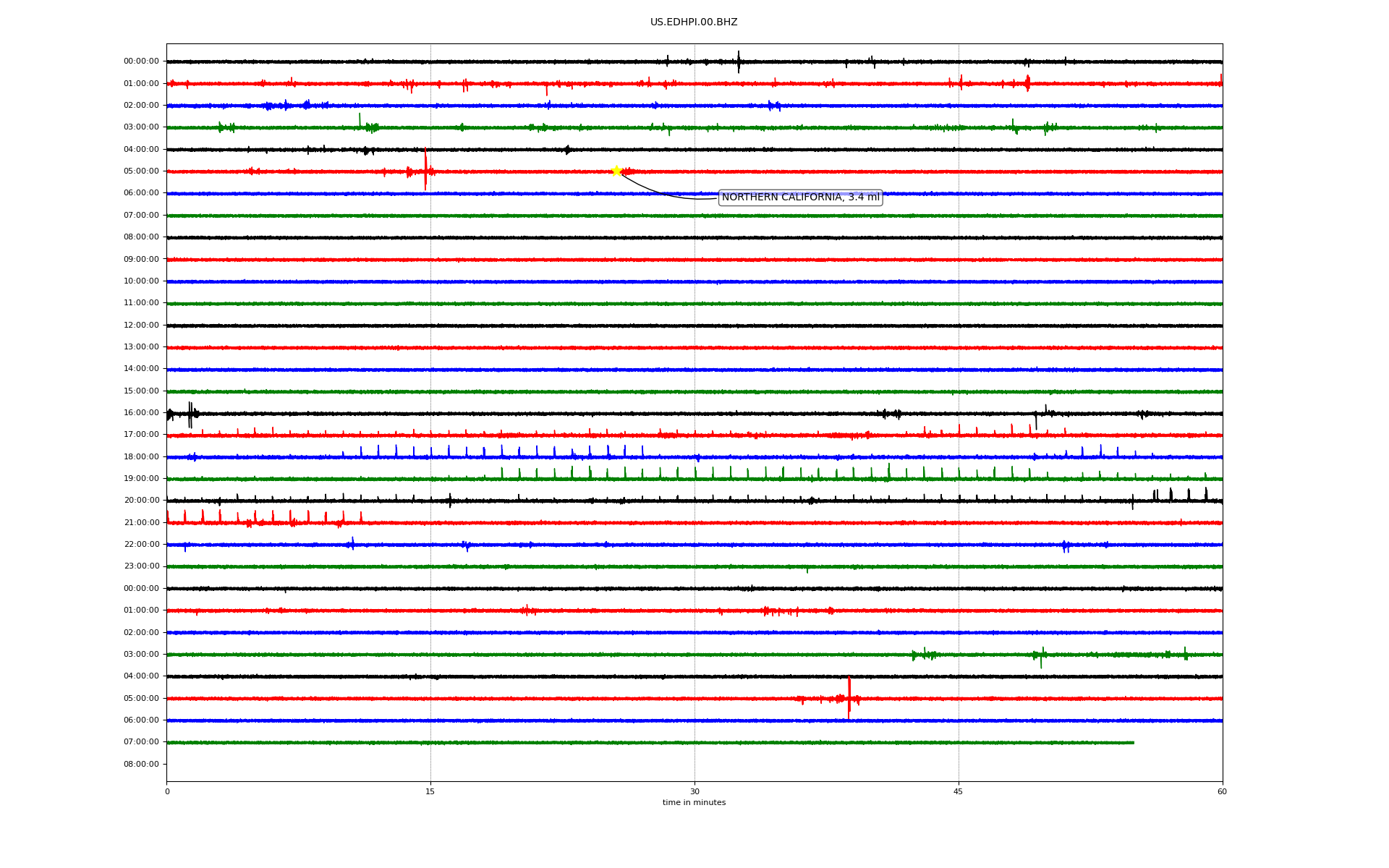This screenshot has height=868, width=1389.
Task: Click the x-axis tick label 0
Action: pos(167,791)
